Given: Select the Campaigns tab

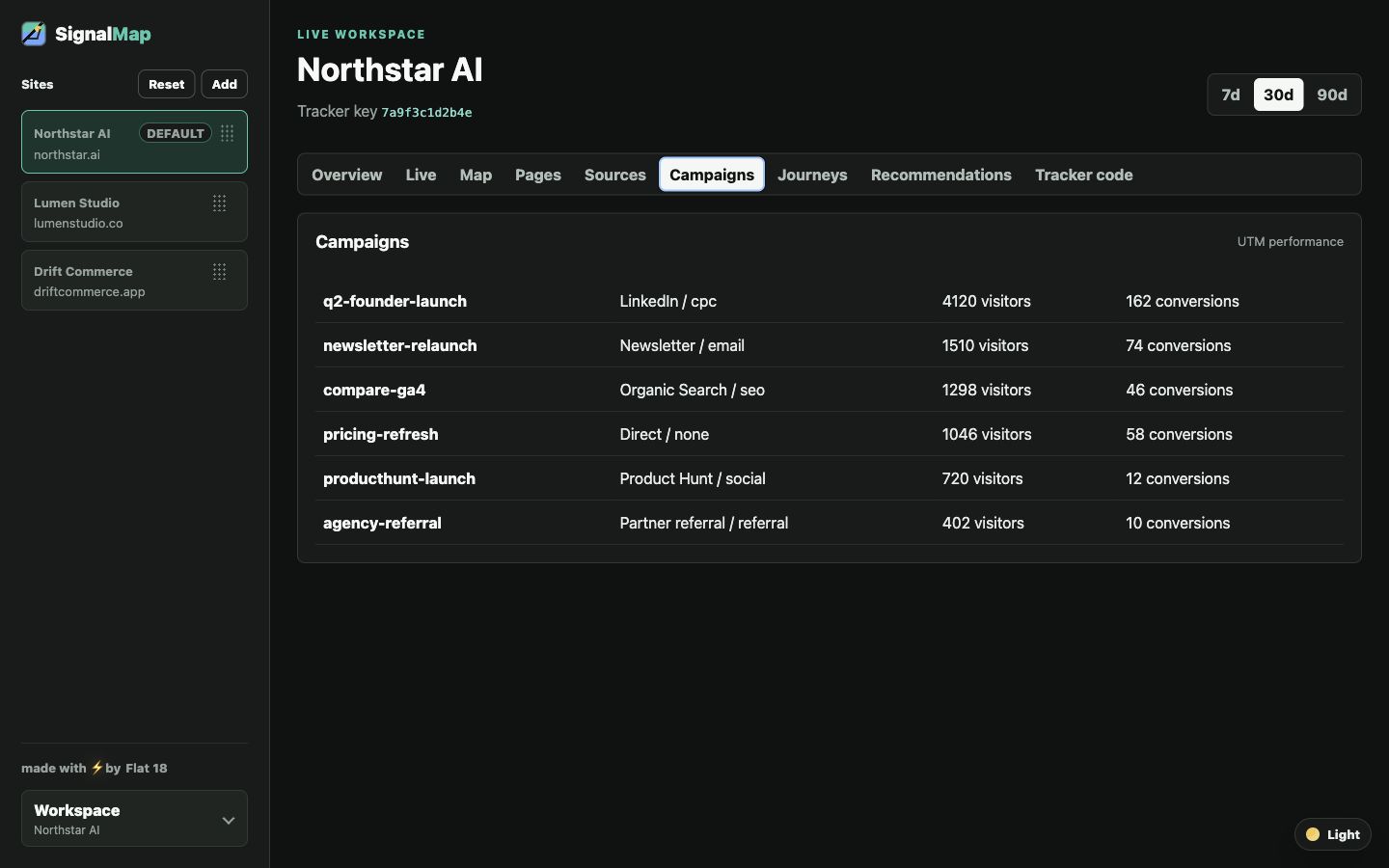Looking at the screenshot, I should (x=712, y=175).
